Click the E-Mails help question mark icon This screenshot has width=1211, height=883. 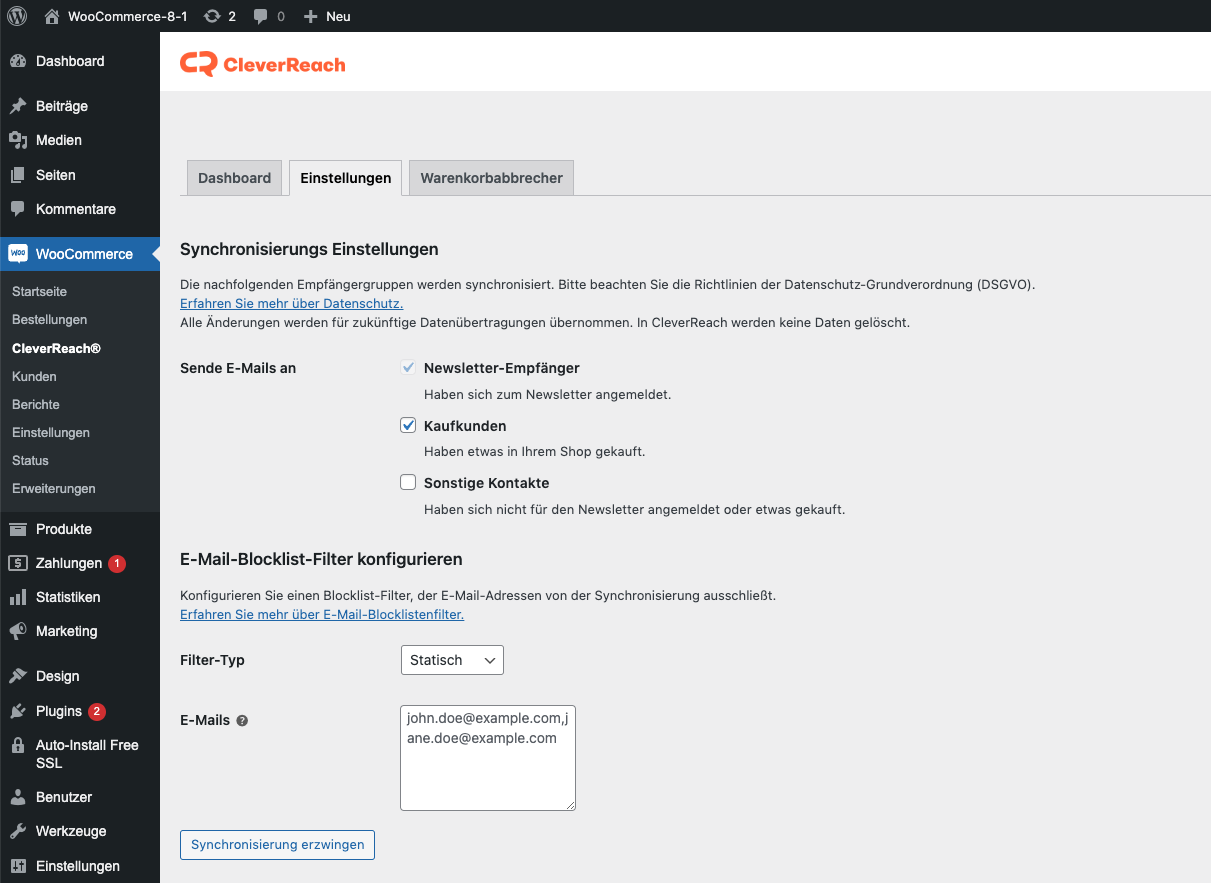click(x=242, y=720)
